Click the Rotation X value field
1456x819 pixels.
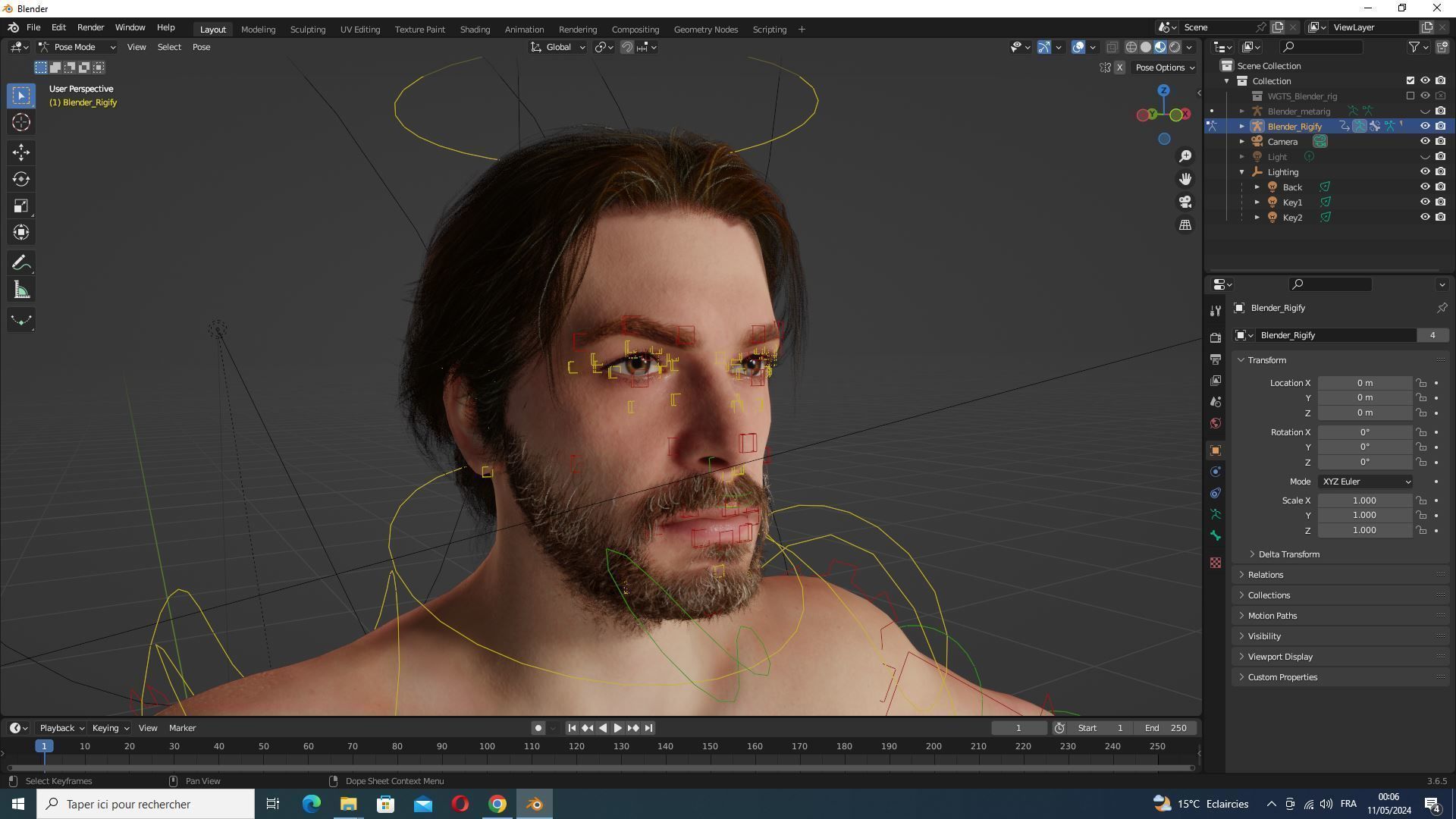click(x=1365, y=432)
